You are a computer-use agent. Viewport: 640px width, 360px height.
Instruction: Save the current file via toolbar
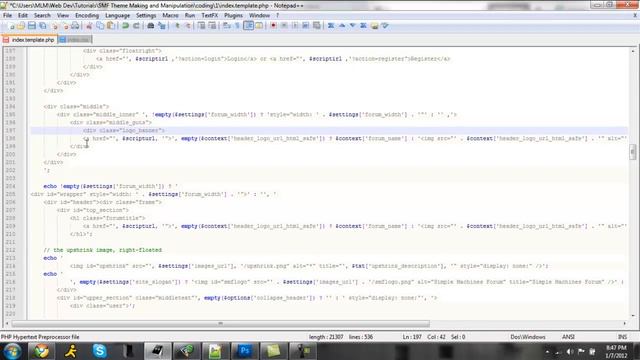click(x=32, y=26)
